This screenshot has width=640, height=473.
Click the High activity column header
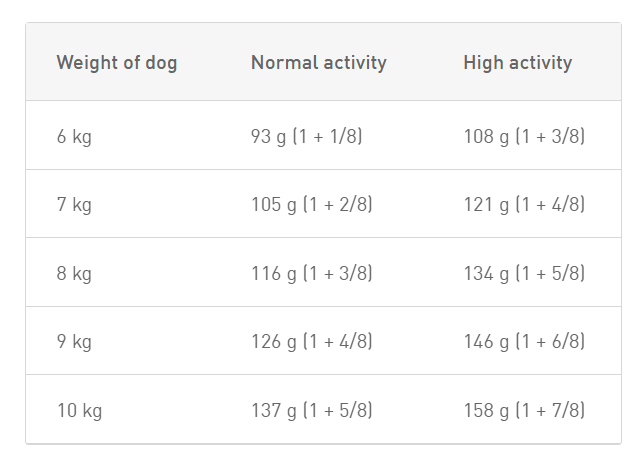[518, 63]
